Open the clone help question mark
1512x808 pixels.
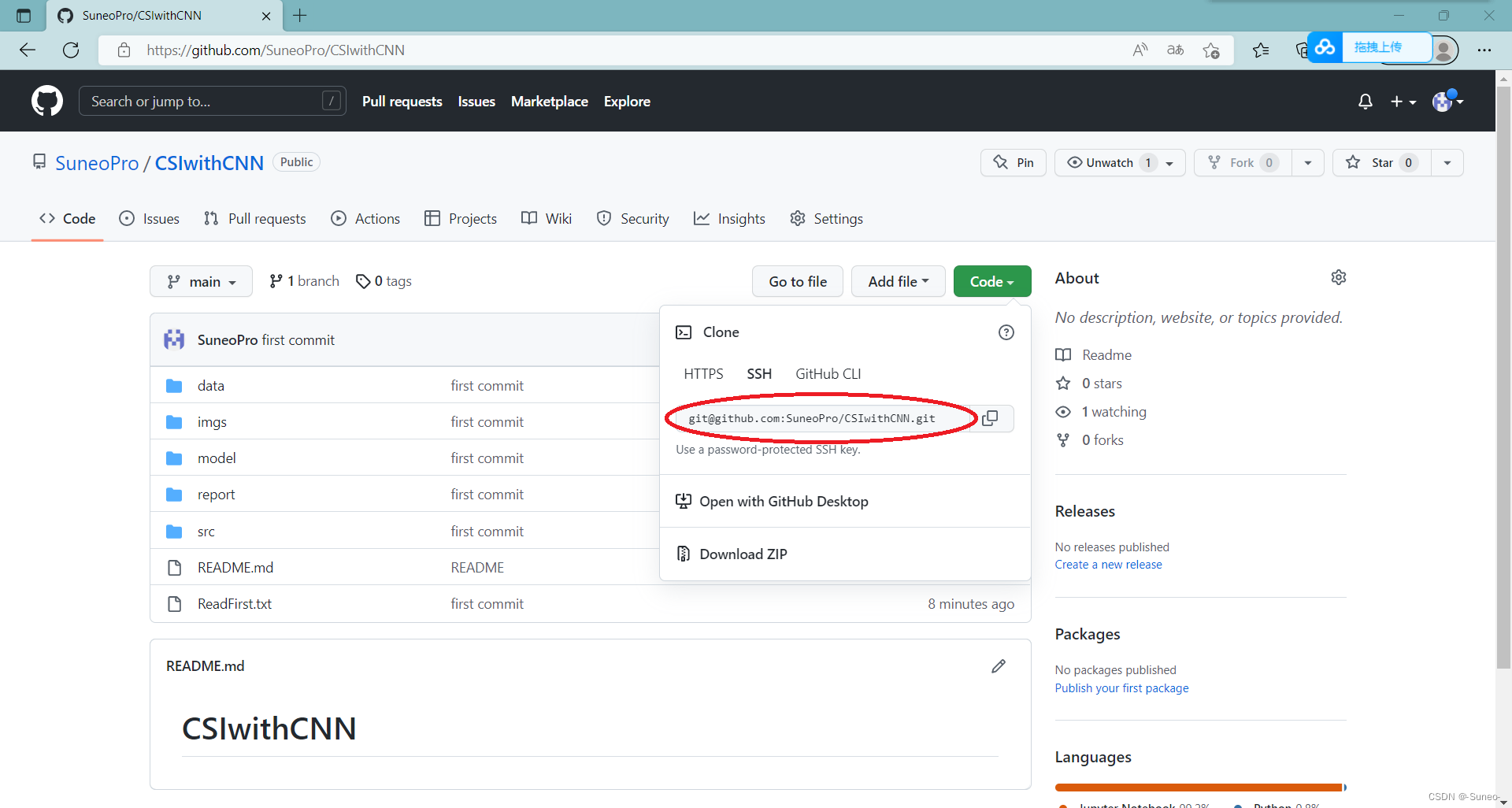(1006, 332)
